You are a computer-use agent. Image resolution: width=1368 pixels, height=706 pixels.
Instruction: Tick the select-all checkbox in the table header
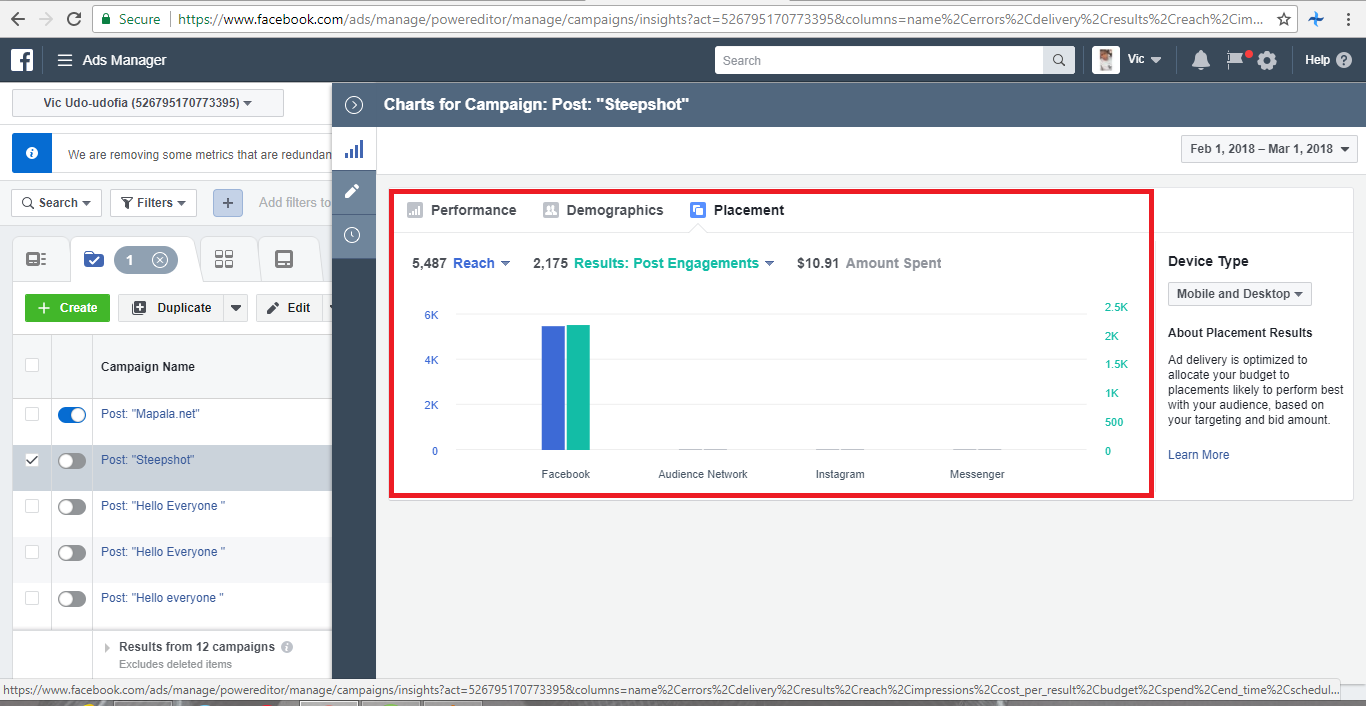pos(32,365)
